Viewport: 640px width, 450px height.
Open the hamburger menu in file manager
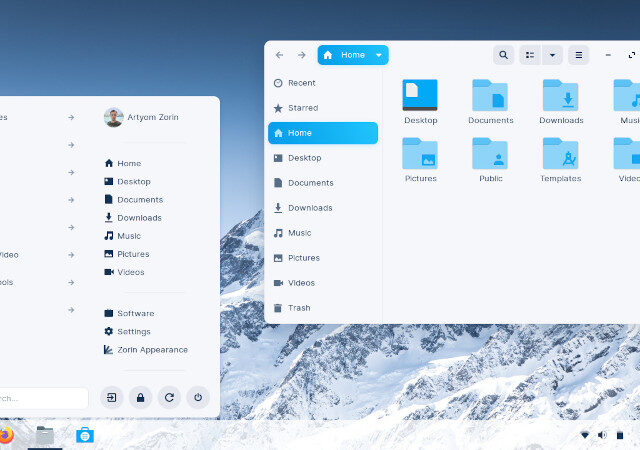click(x=578, y=55)
